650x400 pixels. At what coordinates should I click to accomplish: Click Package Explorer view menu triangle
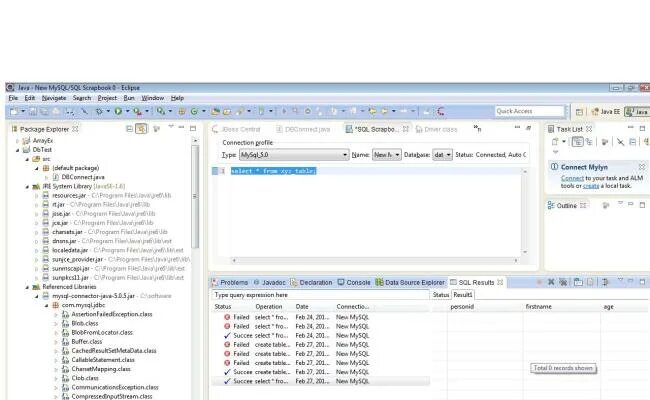(171, 127)
